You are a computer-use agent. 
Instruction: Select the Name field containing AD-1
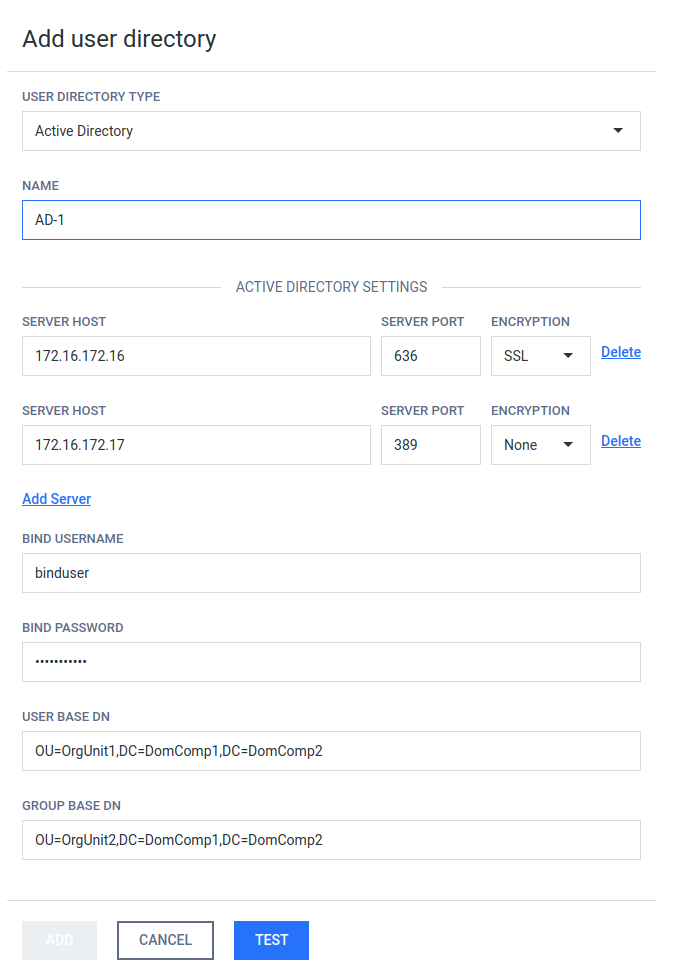(331, 219)
